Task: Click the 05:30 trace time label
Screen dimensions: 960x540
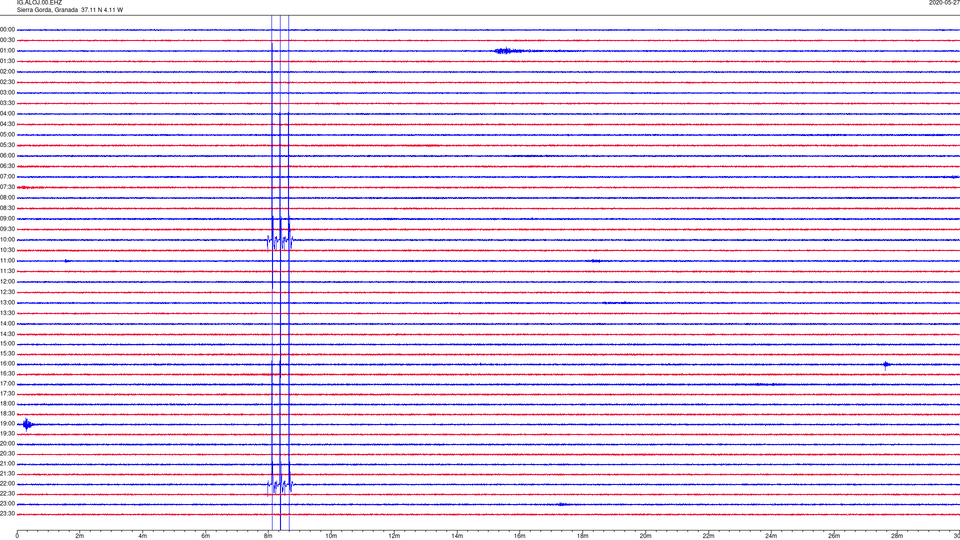Action: 7,145
